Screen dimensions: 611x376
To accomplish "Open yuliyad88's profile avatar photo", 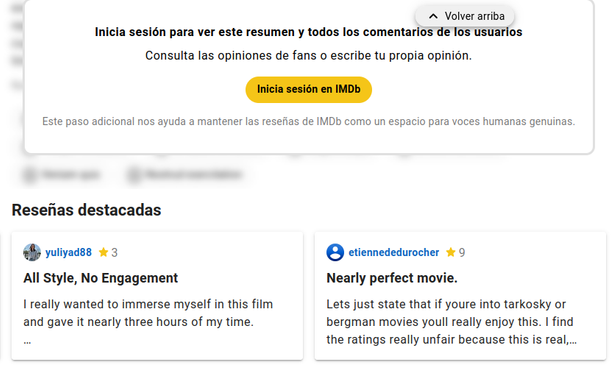I will click(32, 252).
